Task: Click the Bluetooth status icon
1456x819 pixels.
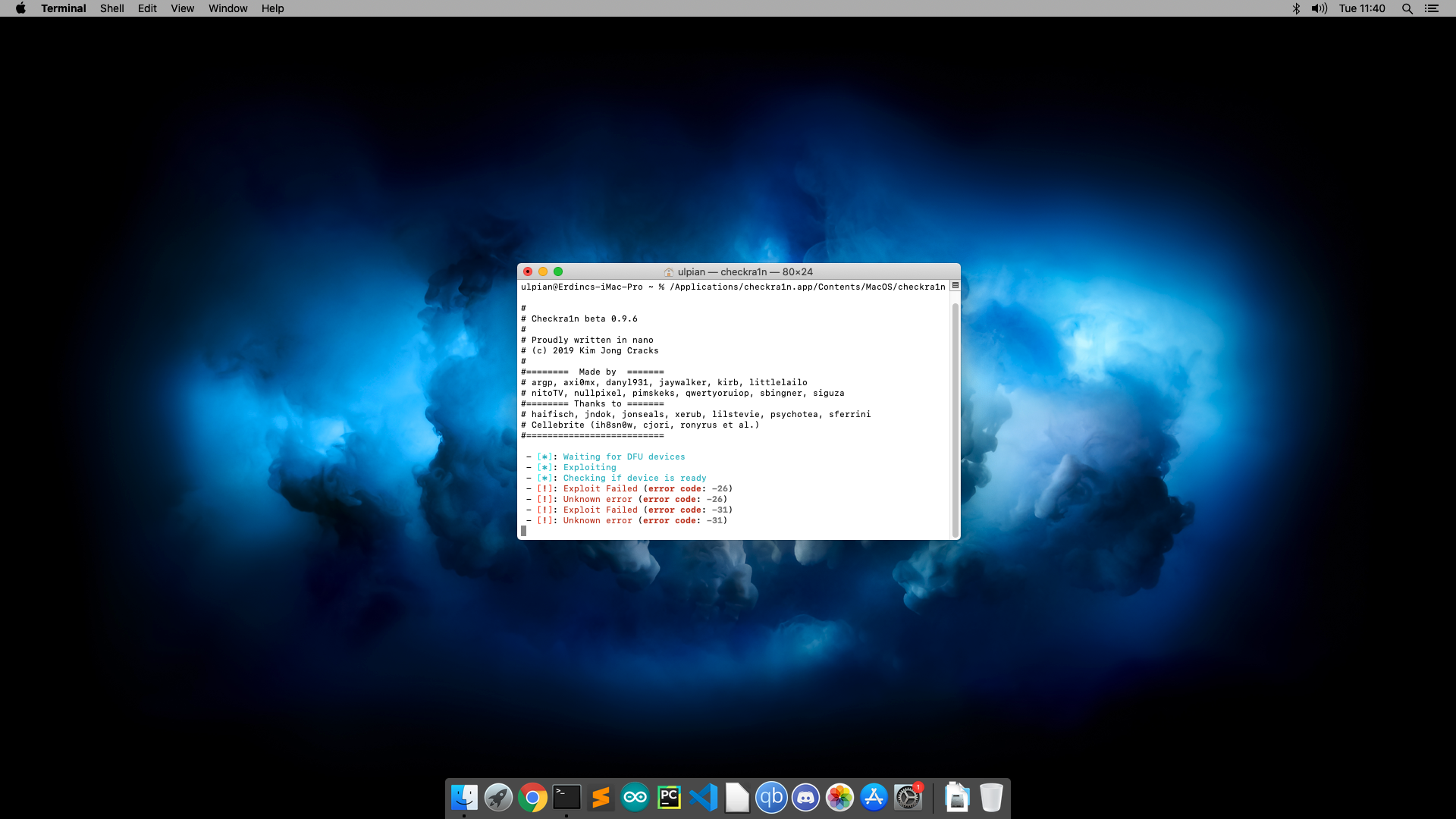Action: (1296, 8)
